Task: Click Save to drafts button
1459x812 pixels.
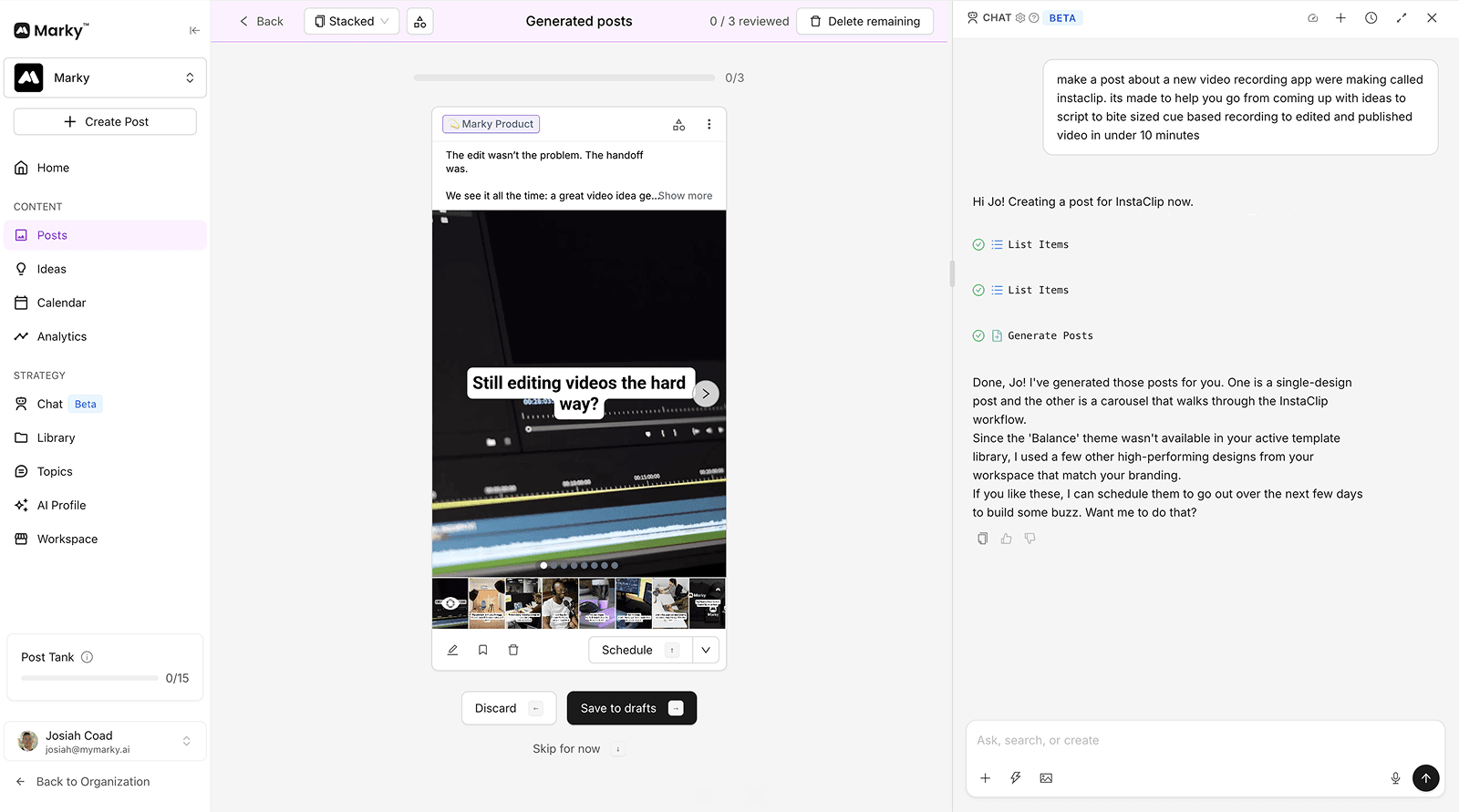Action: point(631,708)
